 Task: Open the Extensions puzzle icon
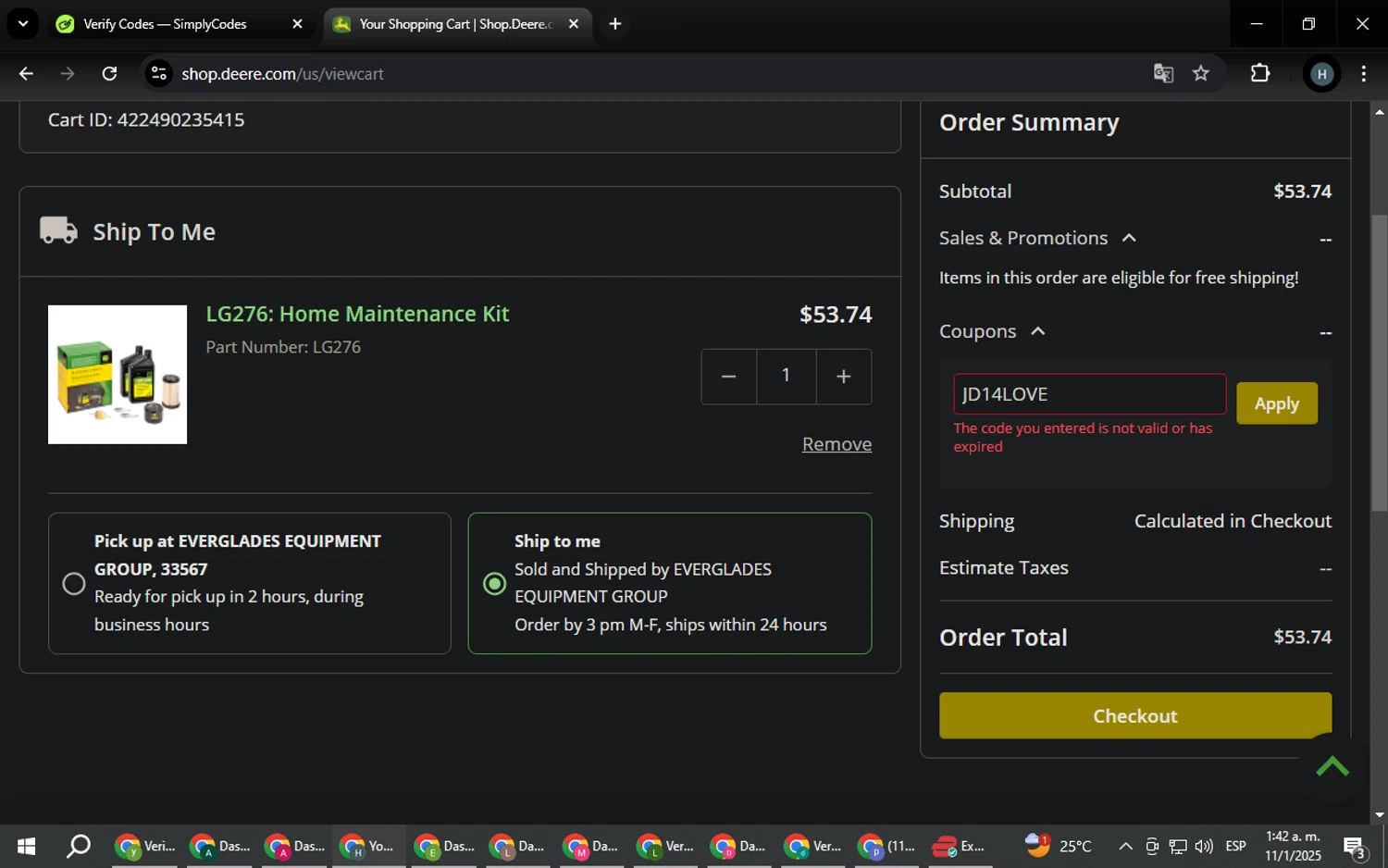tap(1260, 74)
